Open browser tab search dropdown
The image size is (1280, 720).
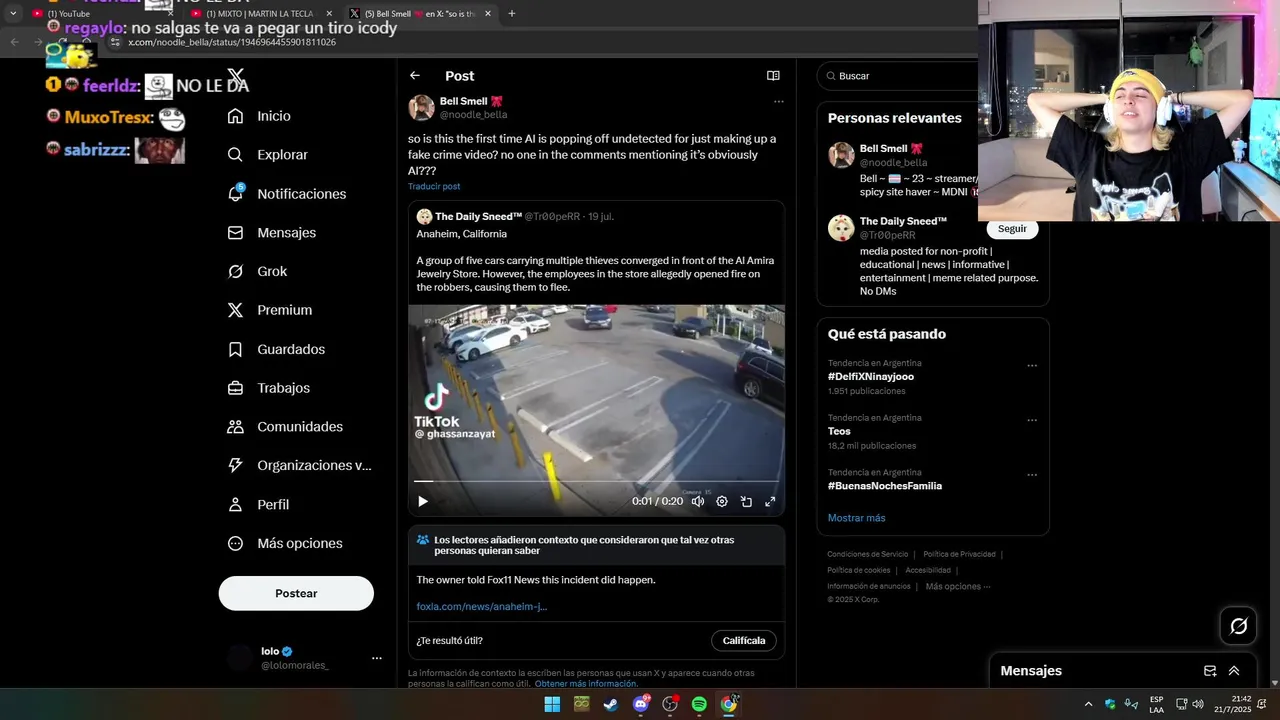(13, 14)
